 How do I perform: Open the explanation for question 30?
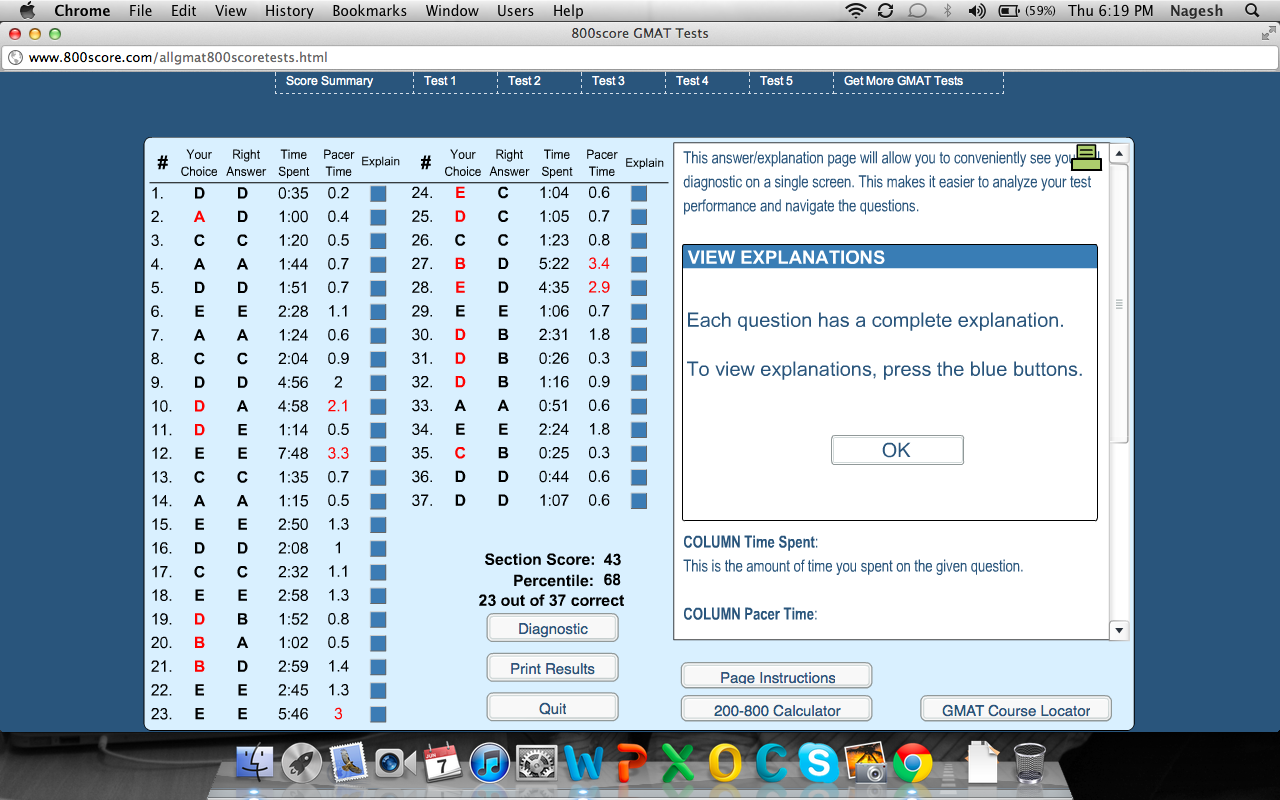[639, 335]
